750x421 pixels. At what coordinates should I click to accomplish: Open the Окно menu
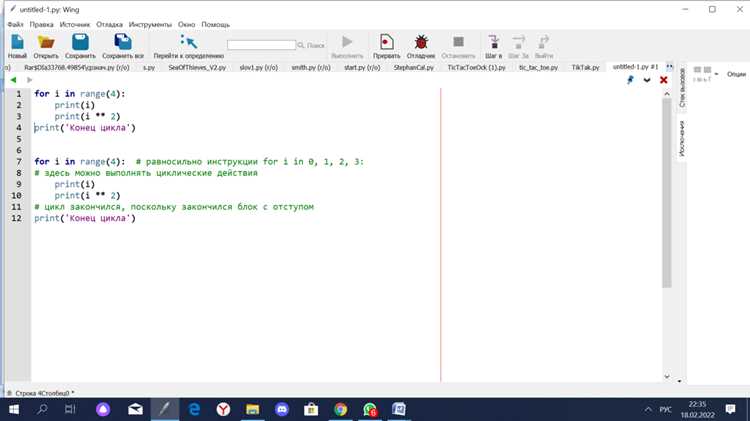pyautogui.click(x=187, y=24)
